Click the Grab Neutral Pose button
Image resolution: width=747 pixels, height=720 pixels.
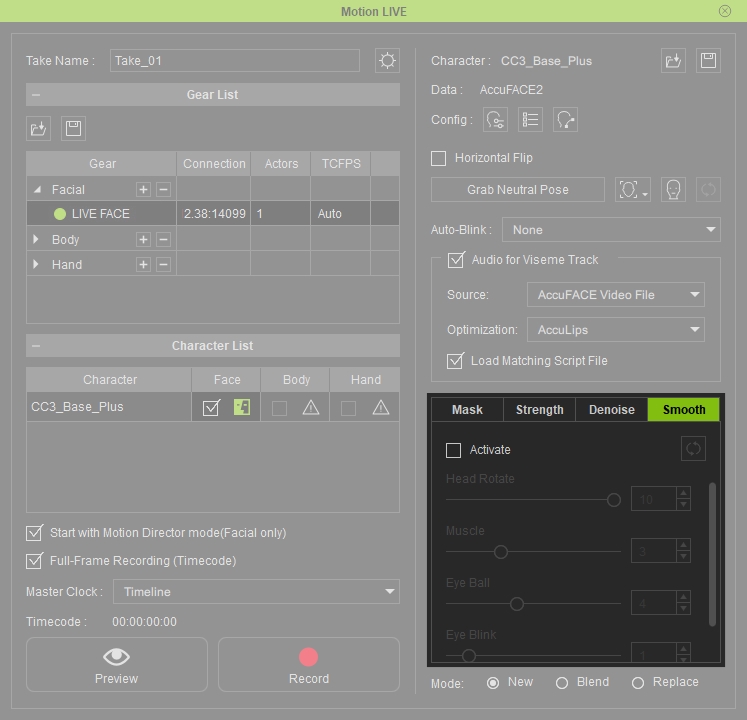(x=518, y=190)
